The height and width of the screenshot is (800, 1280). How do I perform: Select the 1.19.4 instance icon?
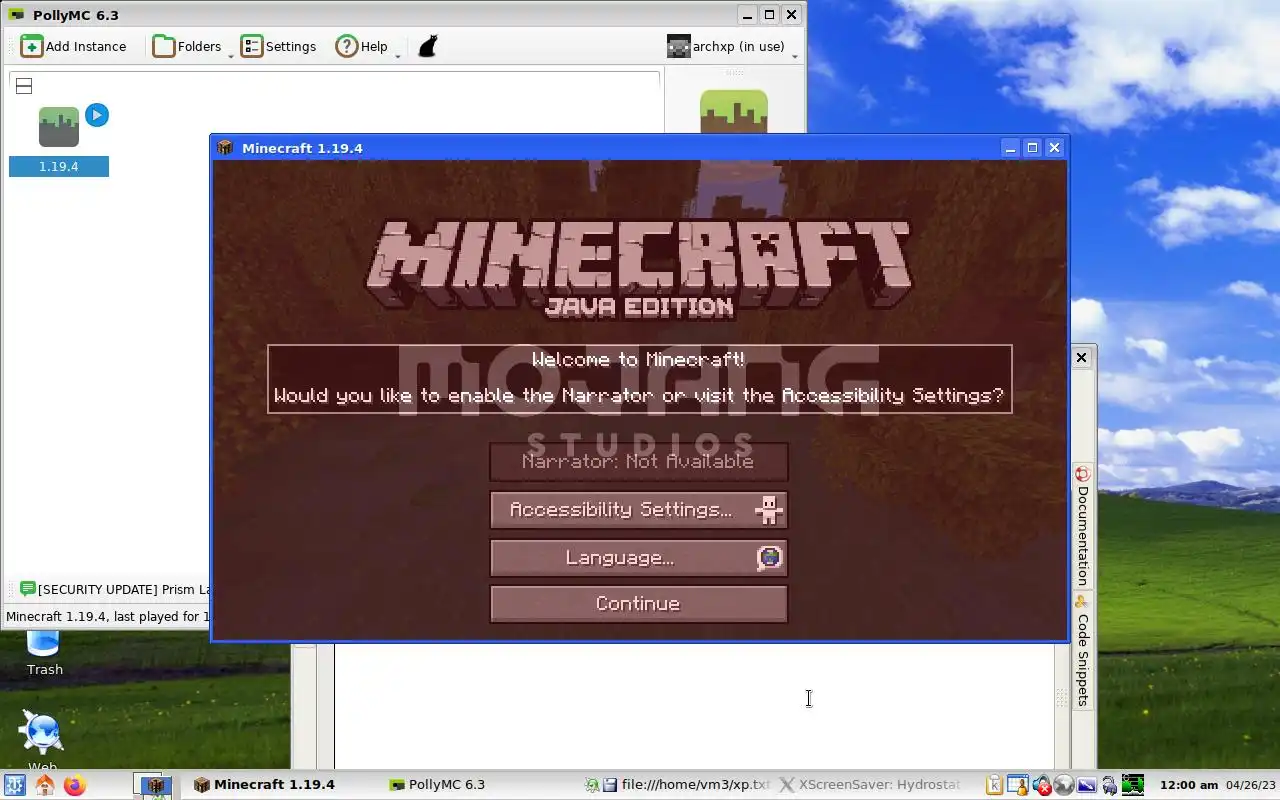(59, 127)
